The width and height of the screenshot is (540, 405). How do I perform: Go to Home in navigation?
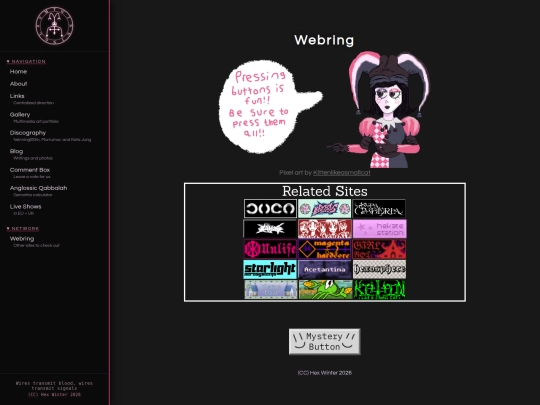(x=18, y=72)
